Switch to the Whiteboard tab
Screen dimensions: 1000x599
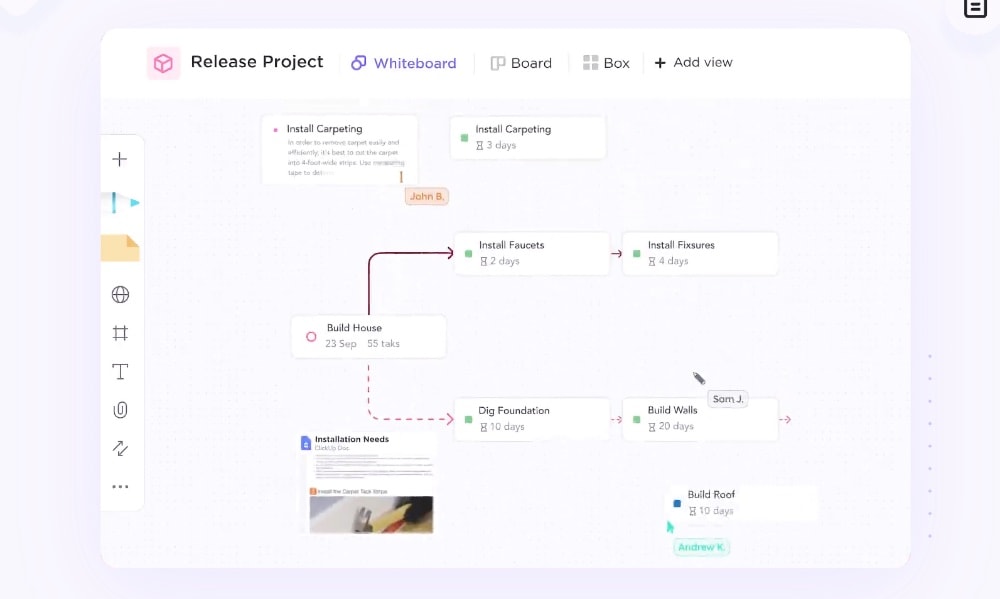pos(404,63)
